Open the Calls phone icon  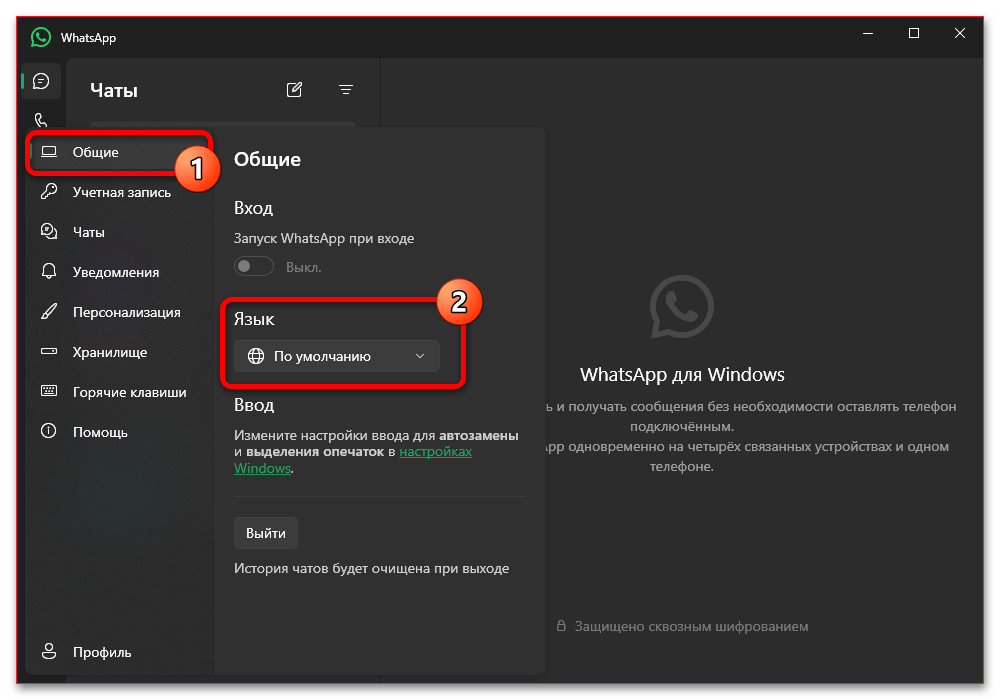click(x=41, y=119)
